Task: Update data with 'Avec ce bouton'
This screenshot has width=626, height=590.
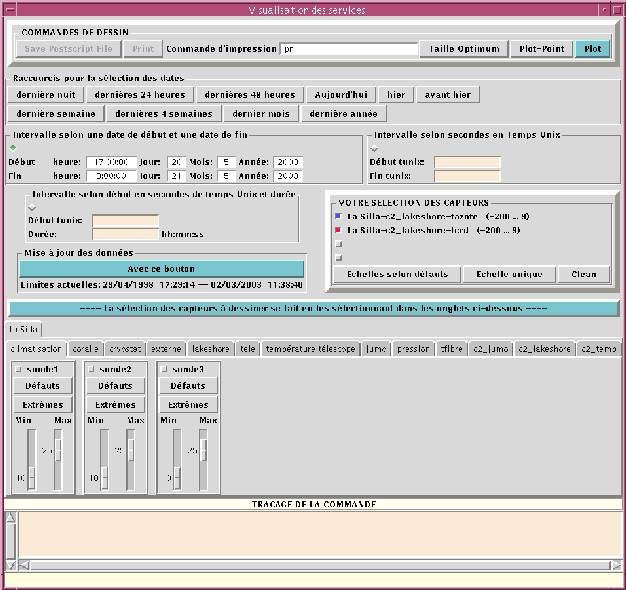Action: 161,269
